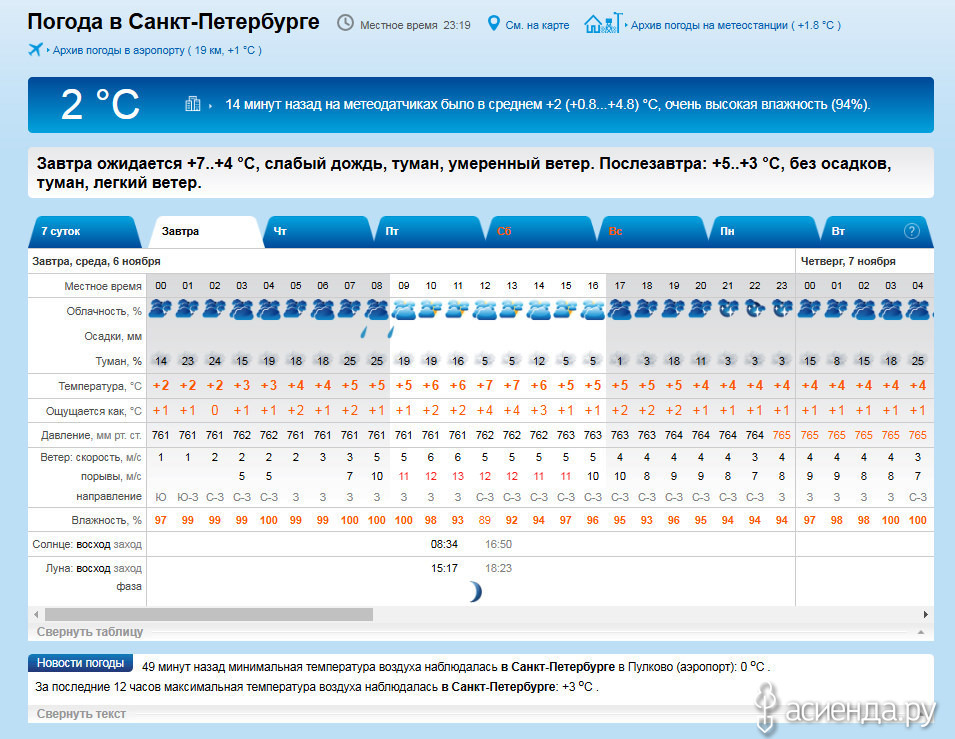Click scrollbar right arrow of table
The image size is (955, 739).
click(925, 615)
